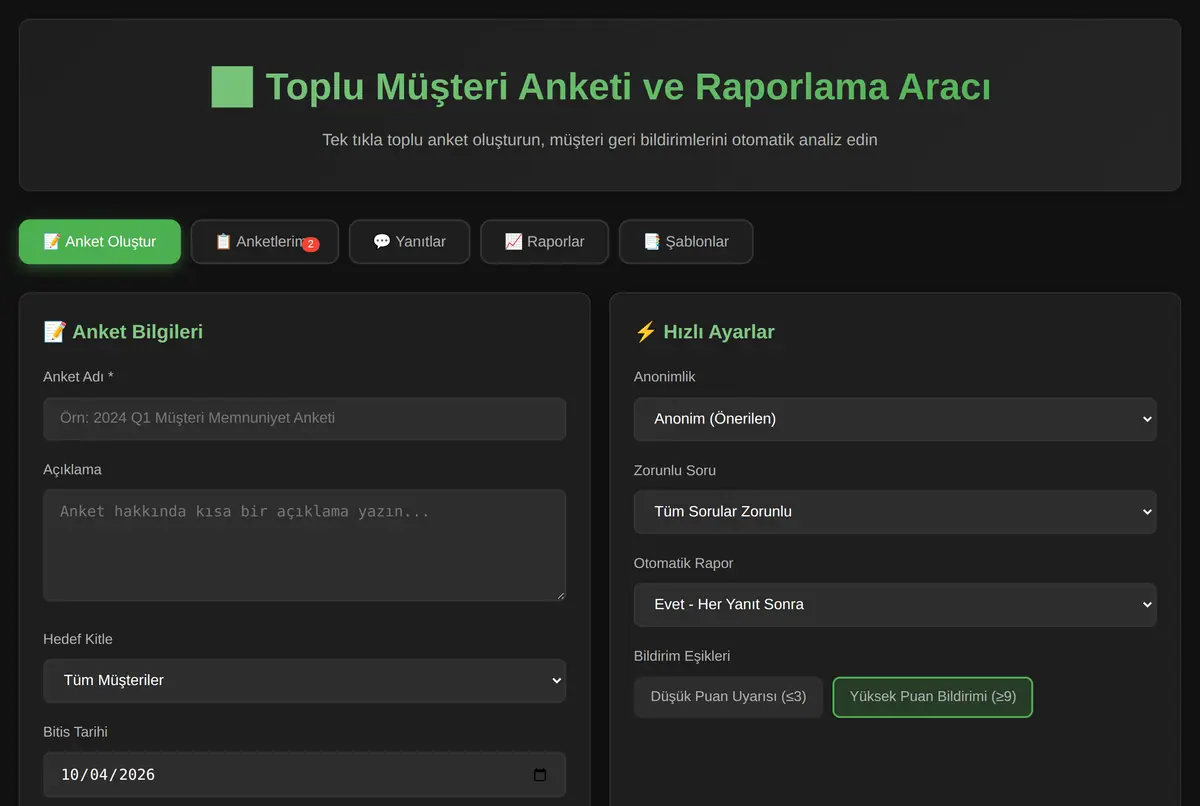Toggle Yüksek Puan Bildirimi (≥9) threshold
The height and width of the screenshot is (806, 1200).
(932, 697)
